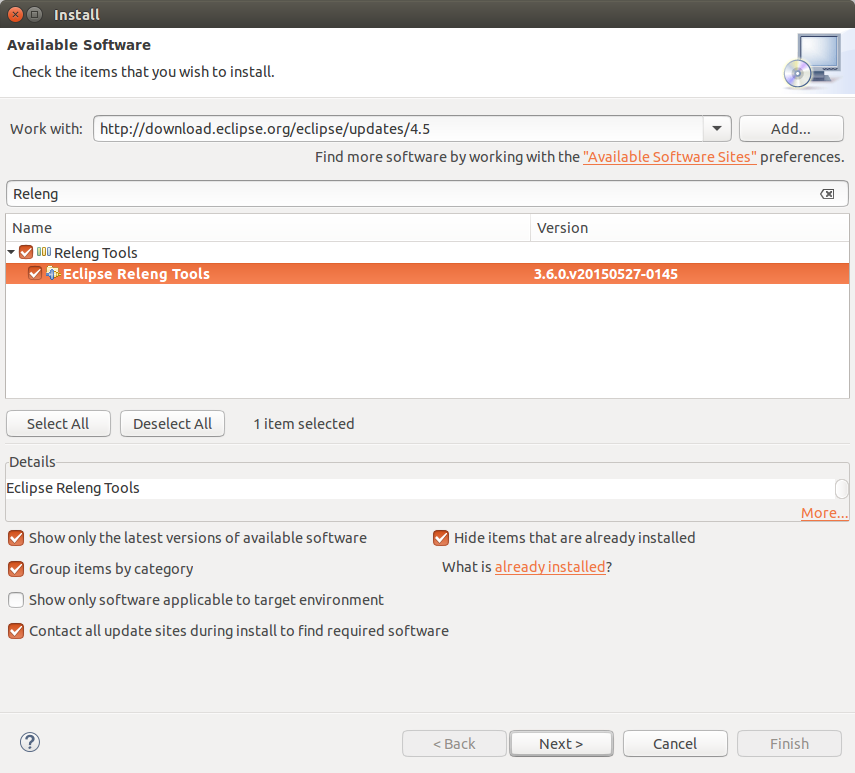The image size is (855, 773).
Task: Click Select All button
Action: [x=58, y=424]
